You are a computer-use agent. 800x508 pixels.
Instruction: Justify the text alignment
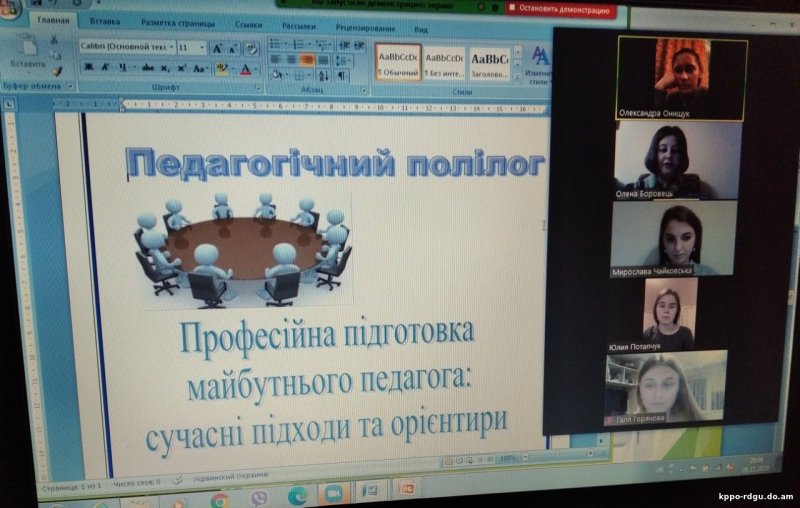(x=323, y=61)
